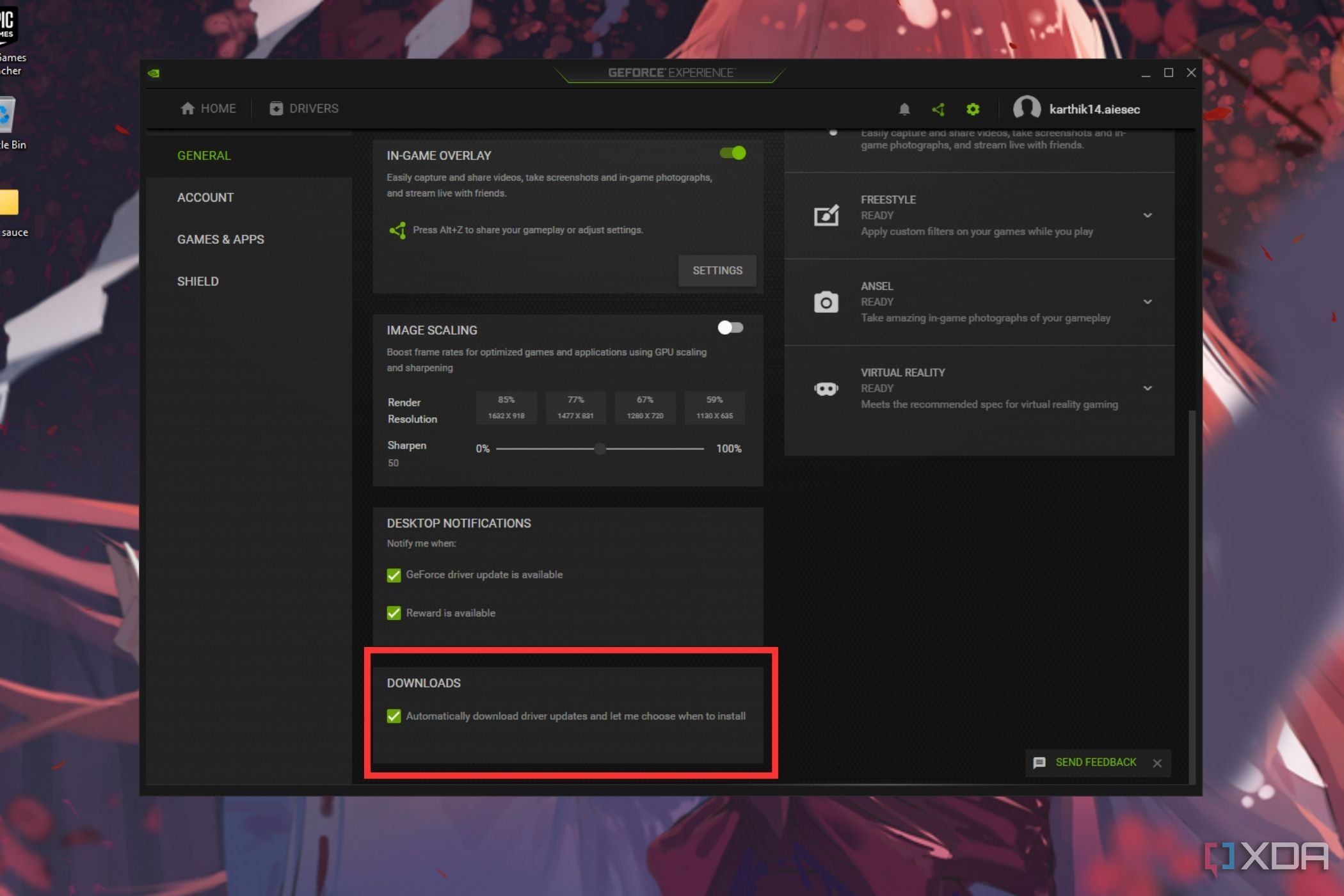
Task: Expand the Ansel settings section
Action: tap(1148, 302)
